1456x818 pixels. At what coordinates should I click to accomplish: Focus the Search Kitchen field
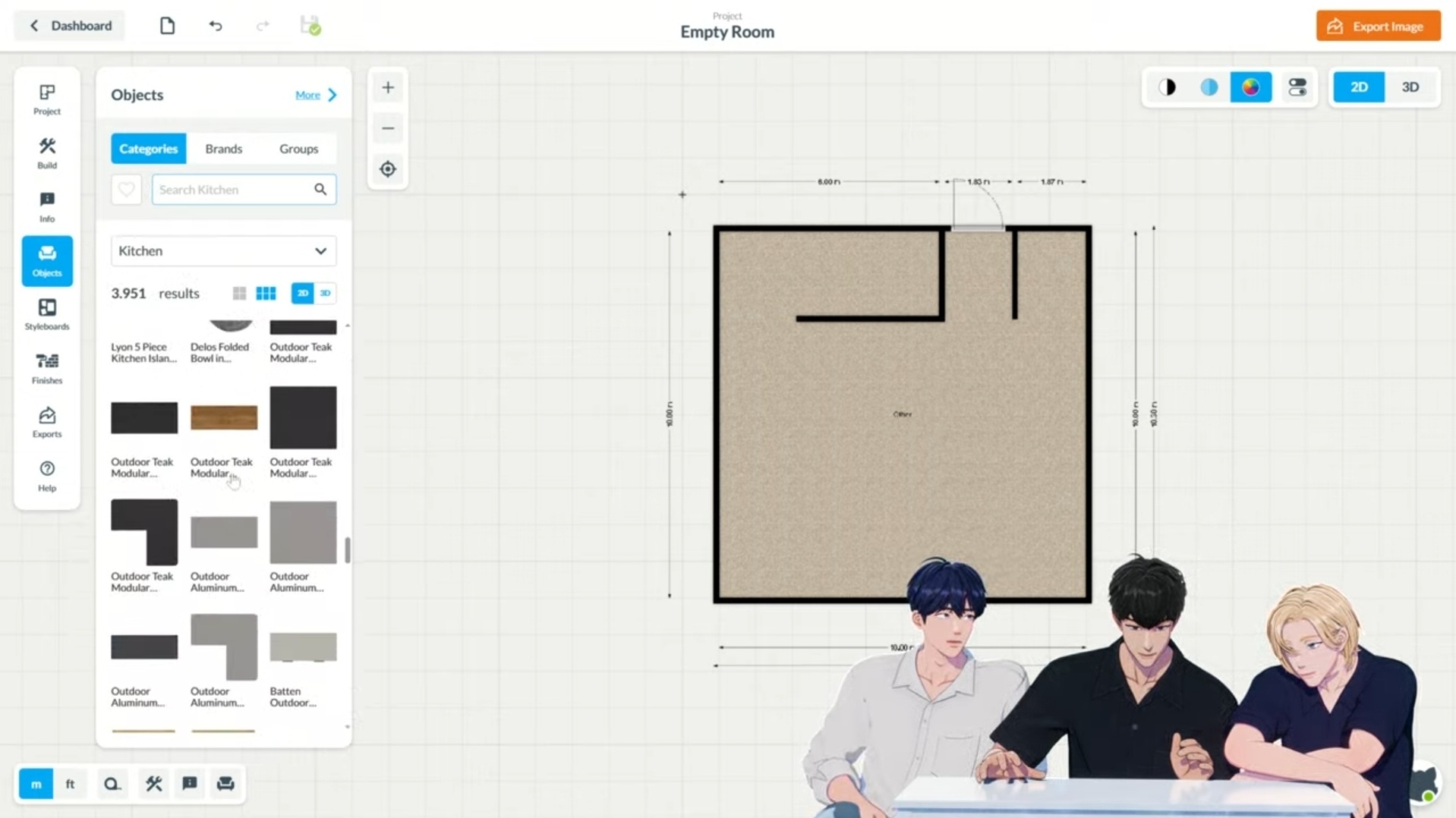pyautogui.click(x=244, y=190)
